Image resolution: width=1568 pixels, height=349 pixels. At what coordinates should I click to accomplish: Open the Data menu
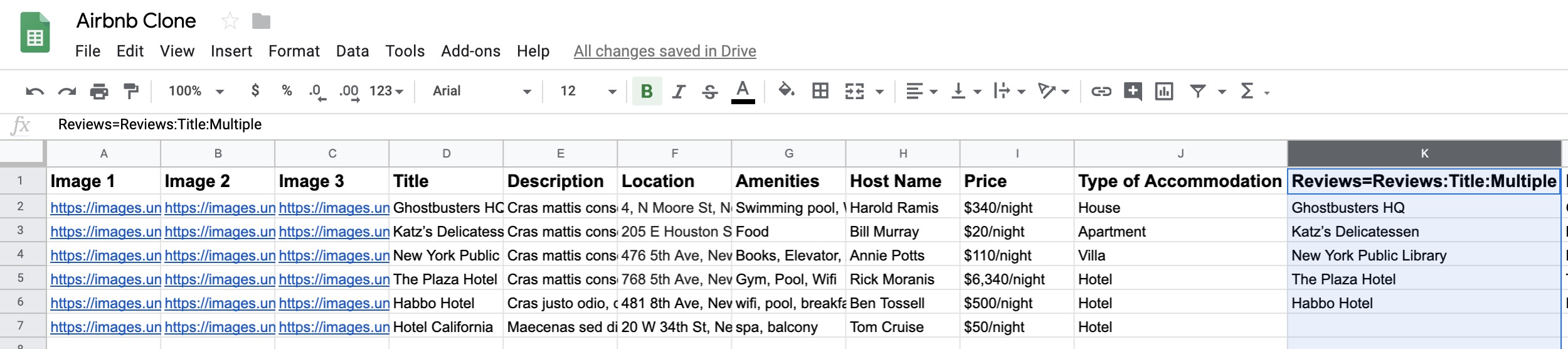tap(352, 51)
